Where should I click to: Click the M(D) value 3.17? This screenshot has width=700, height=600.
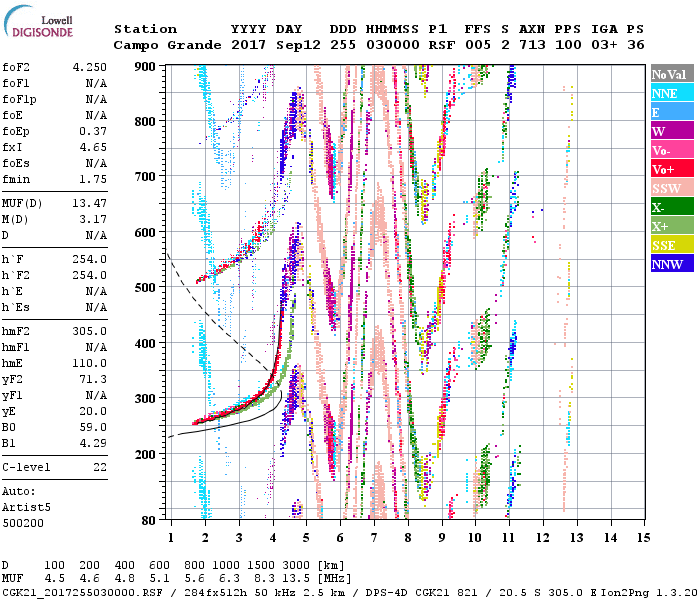tap(93, 220)
